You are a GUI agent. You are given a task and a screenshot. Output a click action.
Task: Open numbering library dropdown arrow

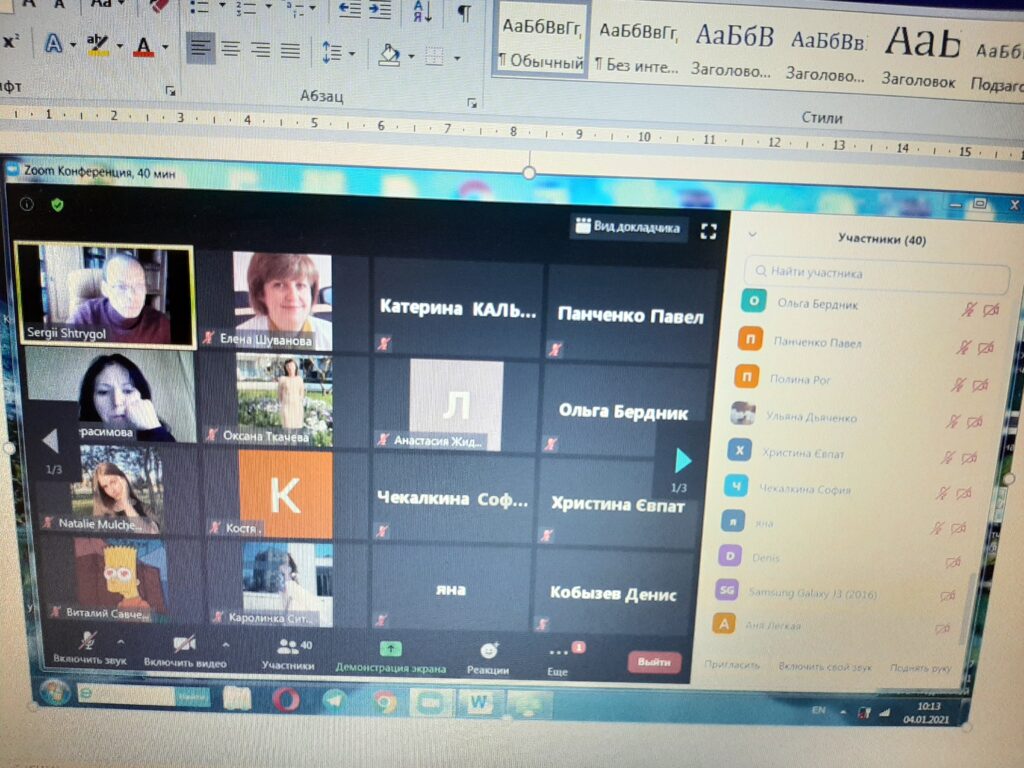[x=268, y=7]
